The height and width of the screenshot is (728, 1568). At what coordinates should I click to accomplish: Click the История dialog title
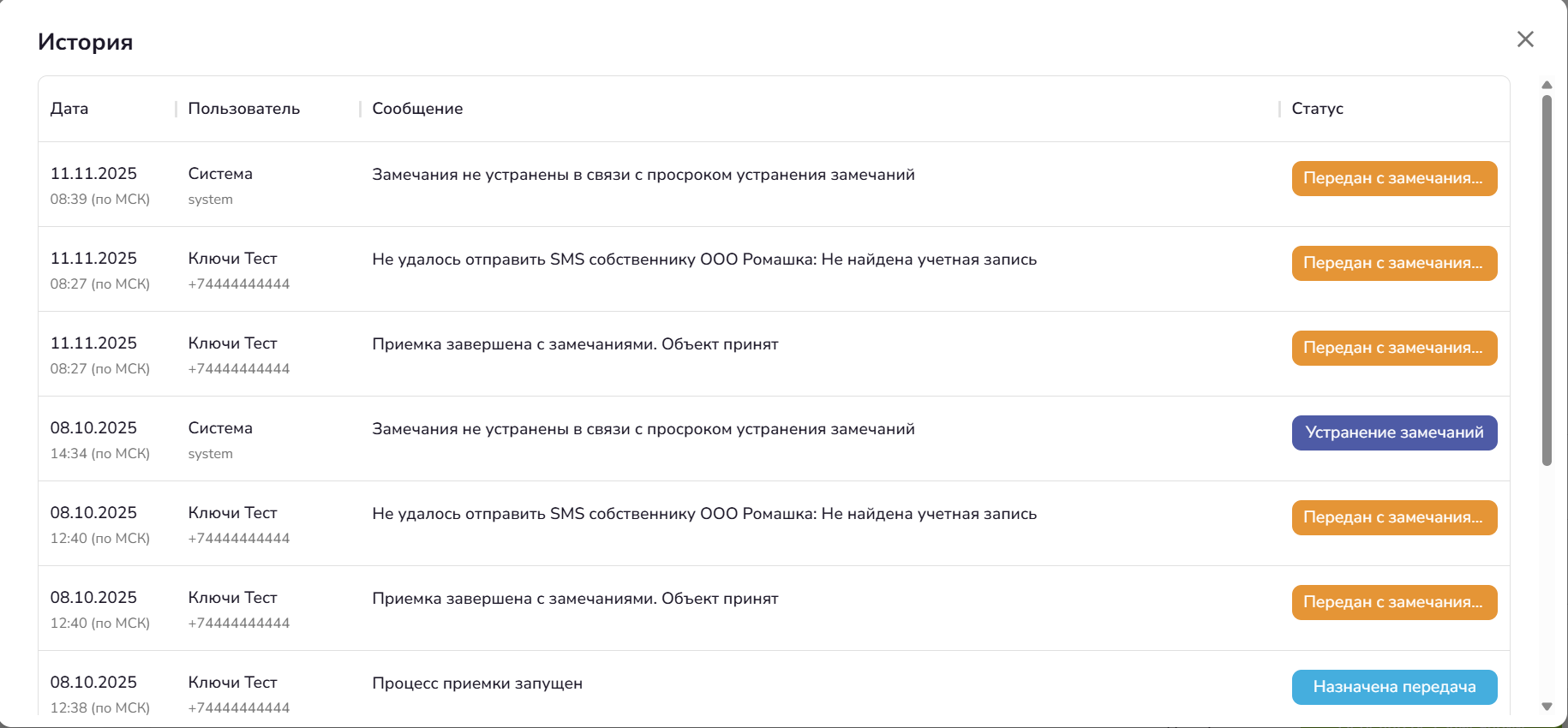pyautogui.click(x=85, y=42)
